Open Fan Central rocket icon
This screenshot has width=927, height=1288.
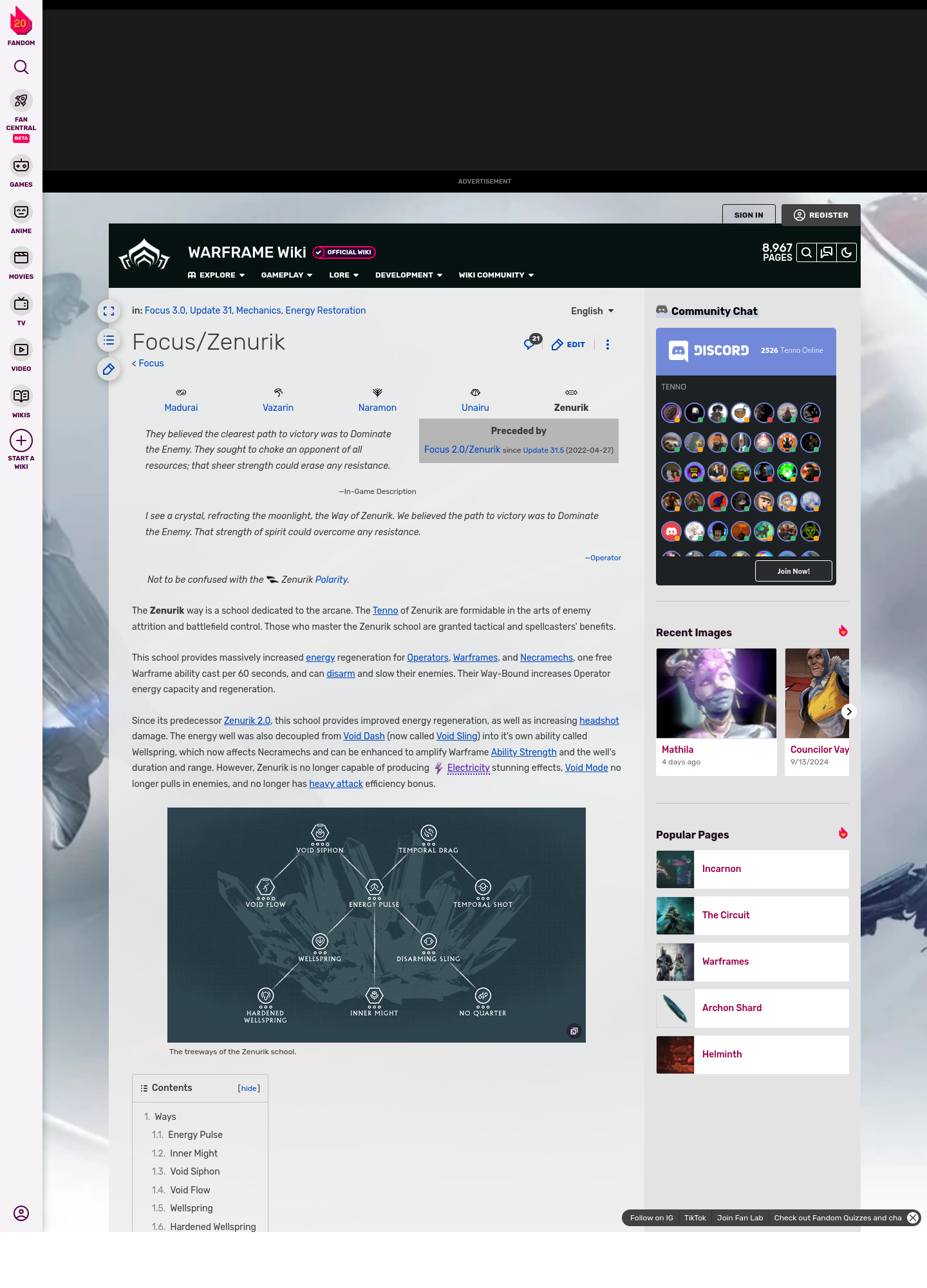point(21,101)
